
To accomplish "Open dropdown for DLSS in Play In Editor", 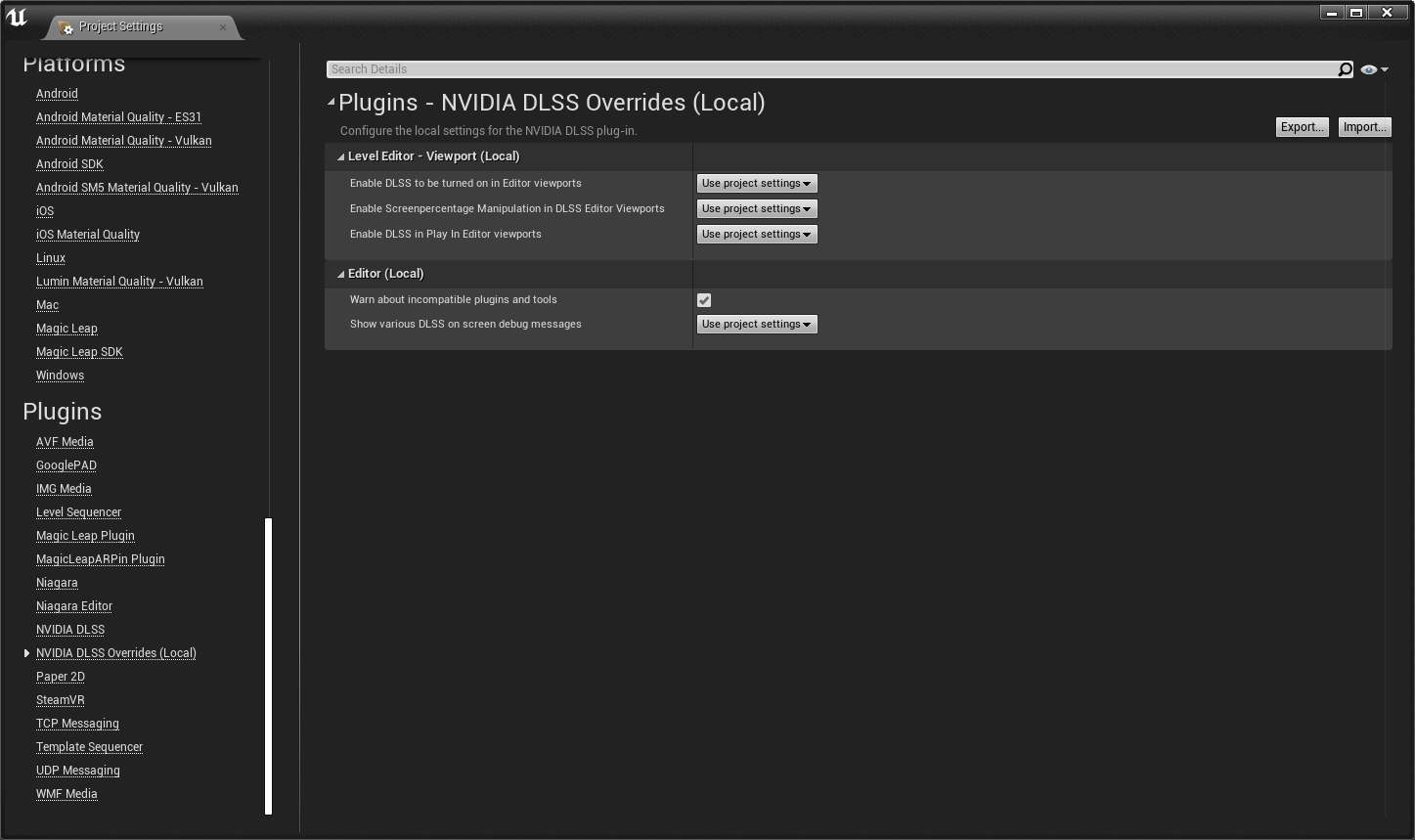I will coord(757,234).
